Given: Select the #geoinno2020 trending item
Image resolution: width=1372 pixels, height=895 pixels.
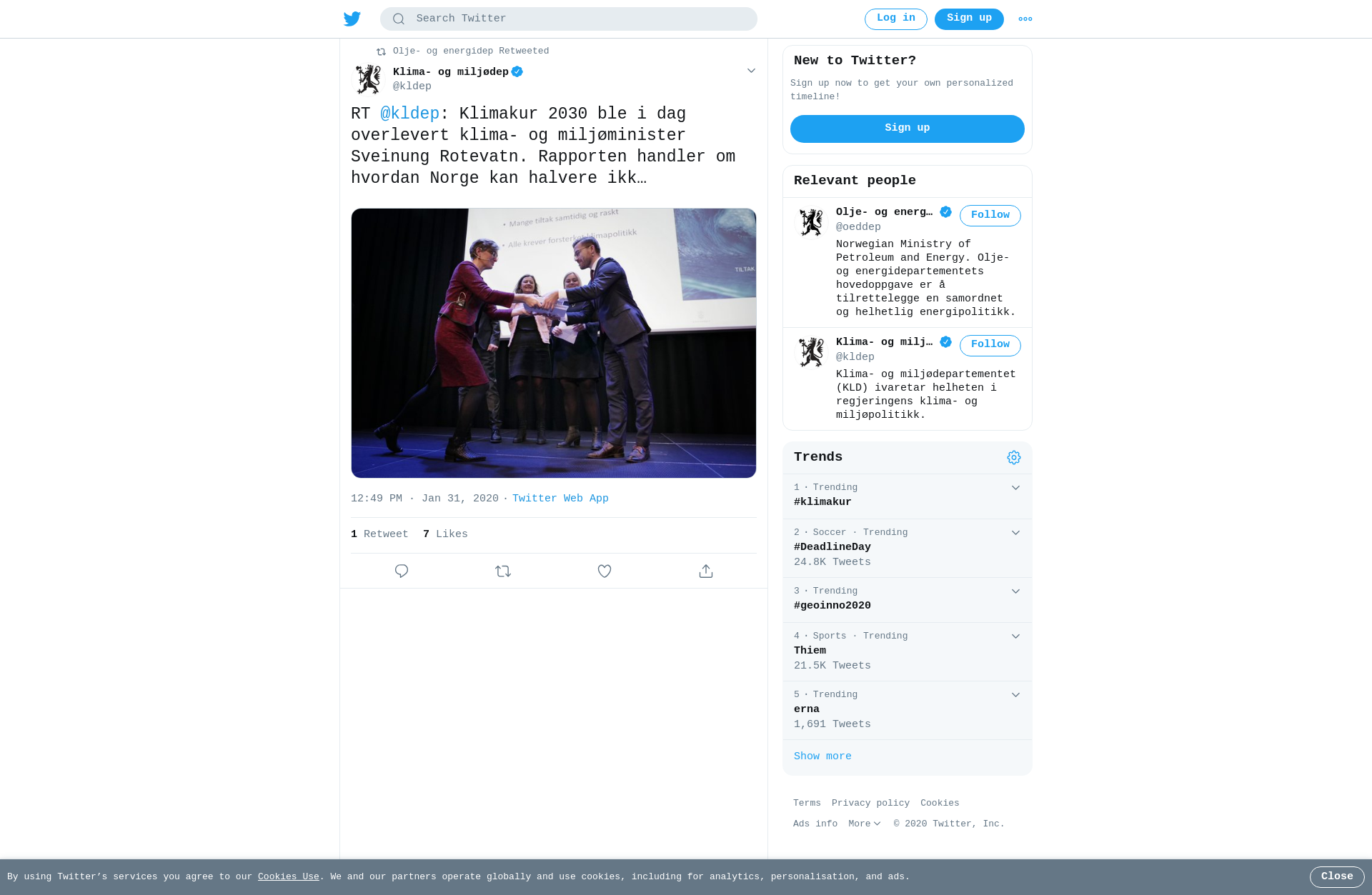Looking at the screenshot, I should coord(908,600).
